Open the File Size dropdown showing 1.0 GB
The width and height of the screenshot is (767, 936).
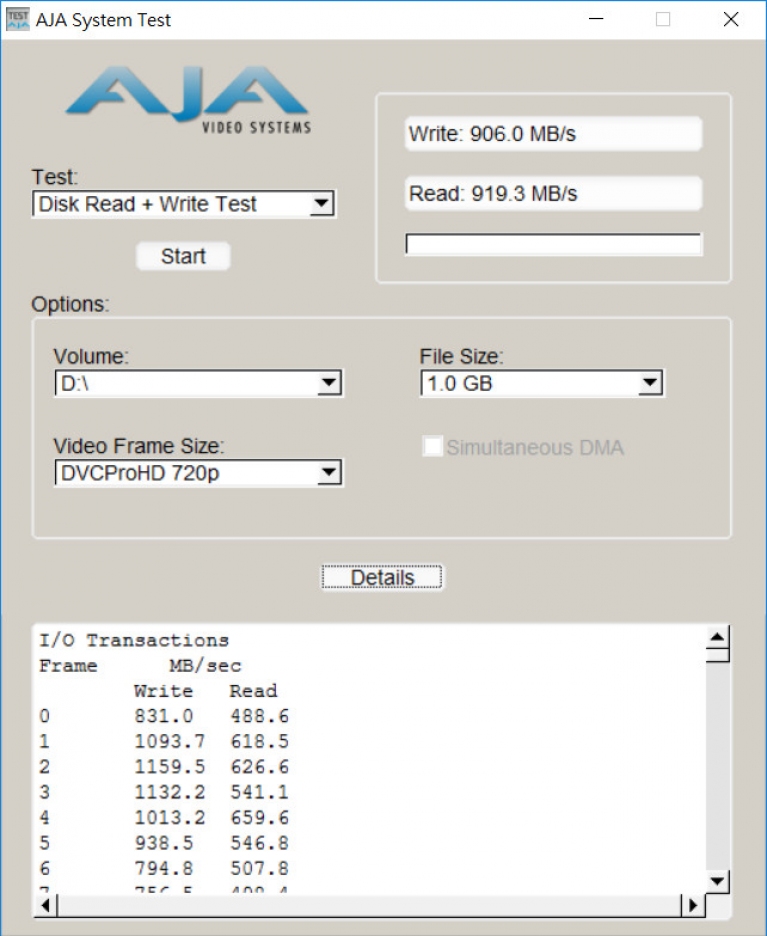click(542, 383)
